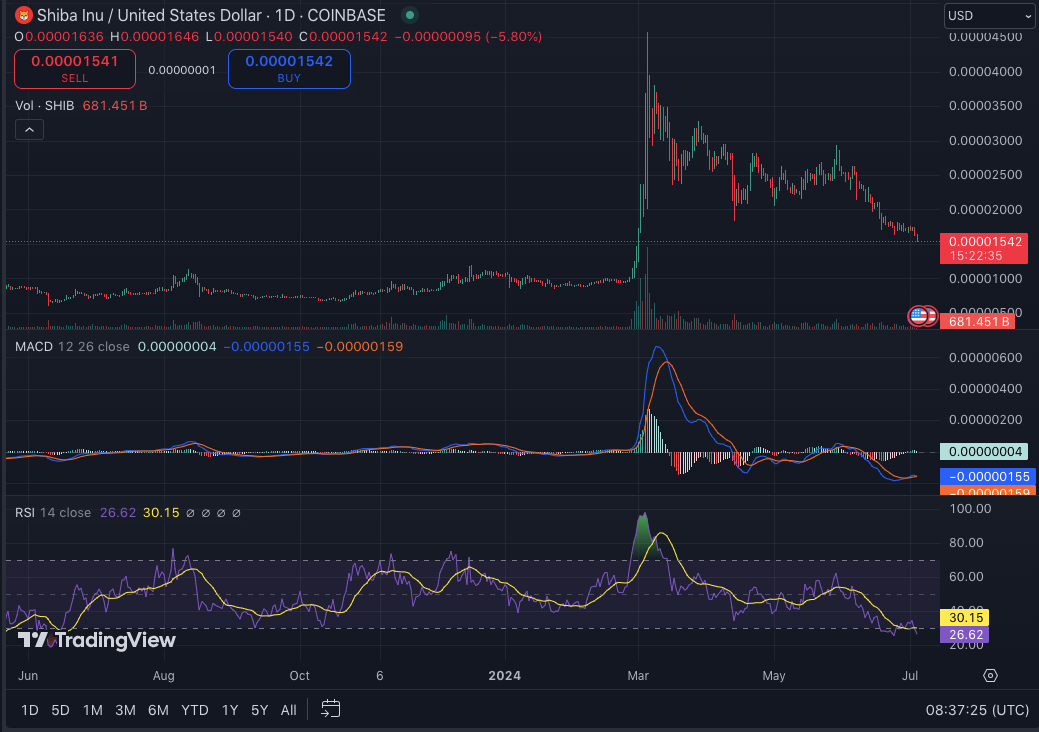Click the 0.00000600 MACD axis label
Image resolution: width=1039 pixels, height=732 pixels.
(x=985, y=358)
